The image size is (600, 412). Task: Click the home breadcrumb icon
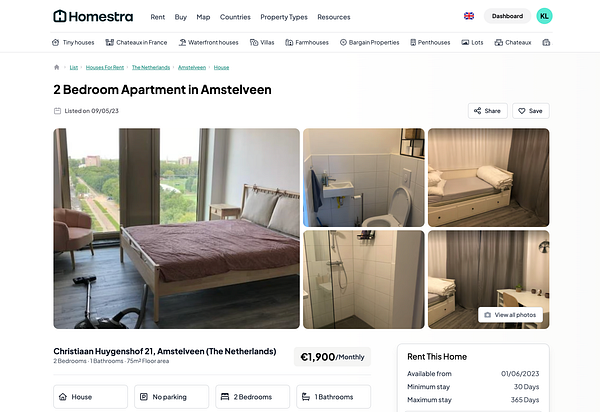(57, 67)
